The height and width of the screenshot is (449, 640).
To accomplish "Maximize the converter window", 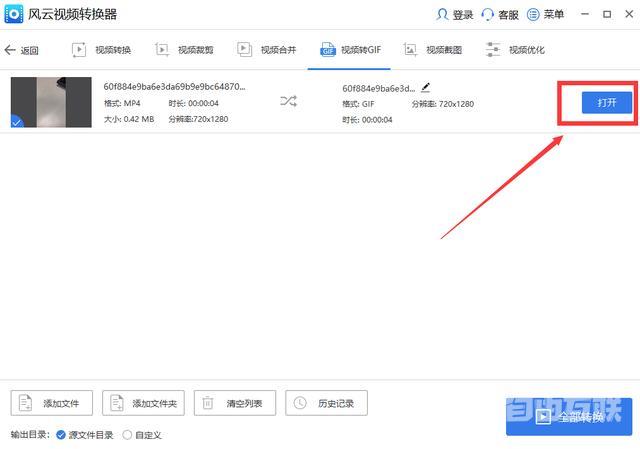I will (607, 14).
